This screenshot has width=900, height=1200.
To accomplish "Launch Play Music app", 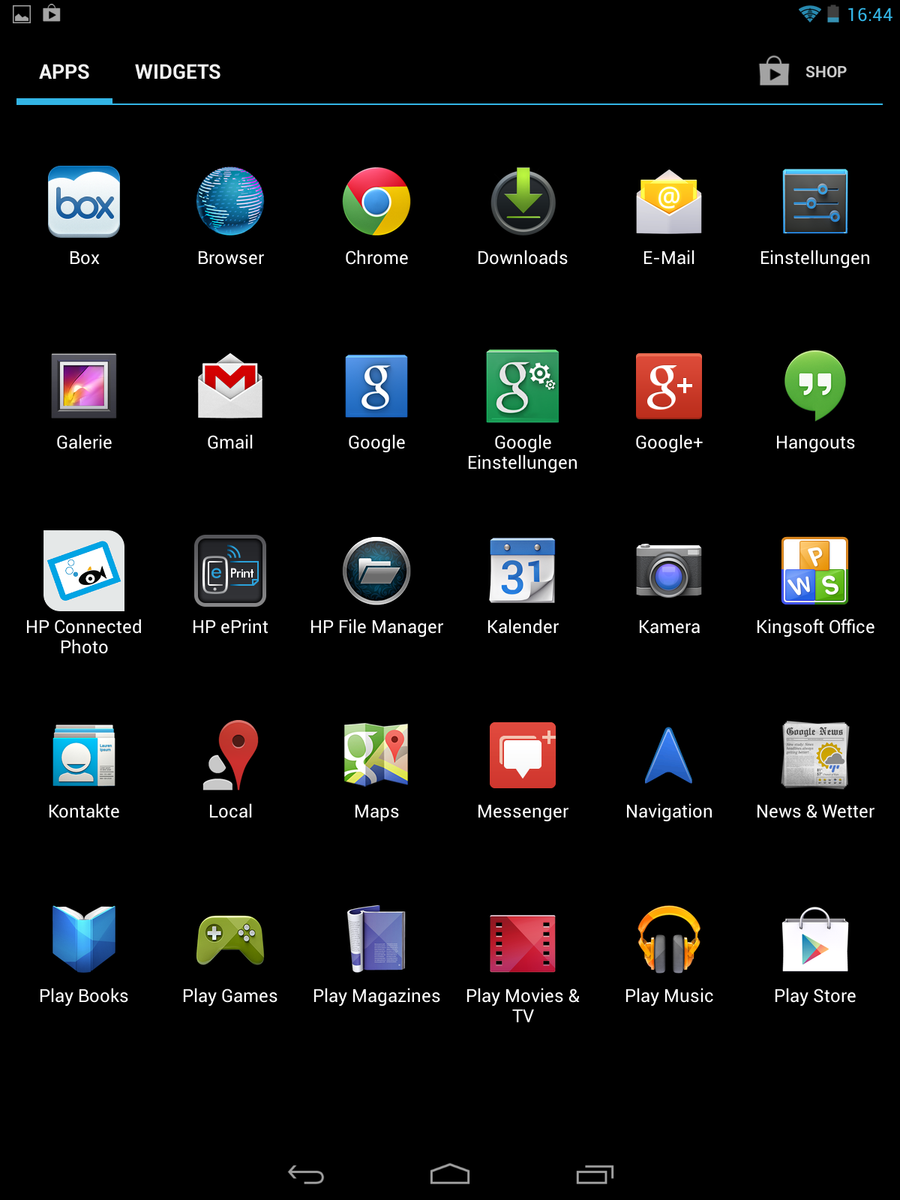I will pos(668,940).
